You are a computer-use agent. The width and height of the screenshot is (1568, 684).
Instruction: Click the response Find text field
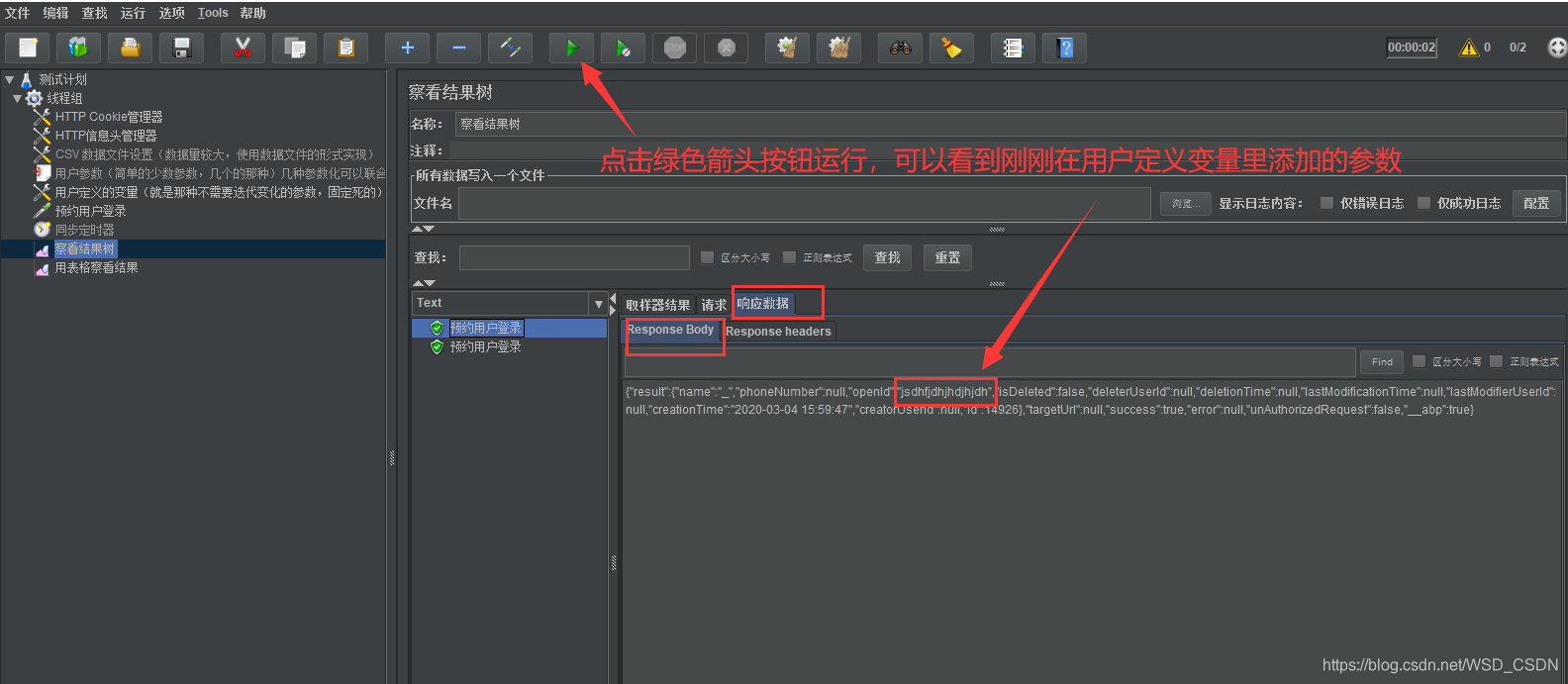[x=990, y=362]
